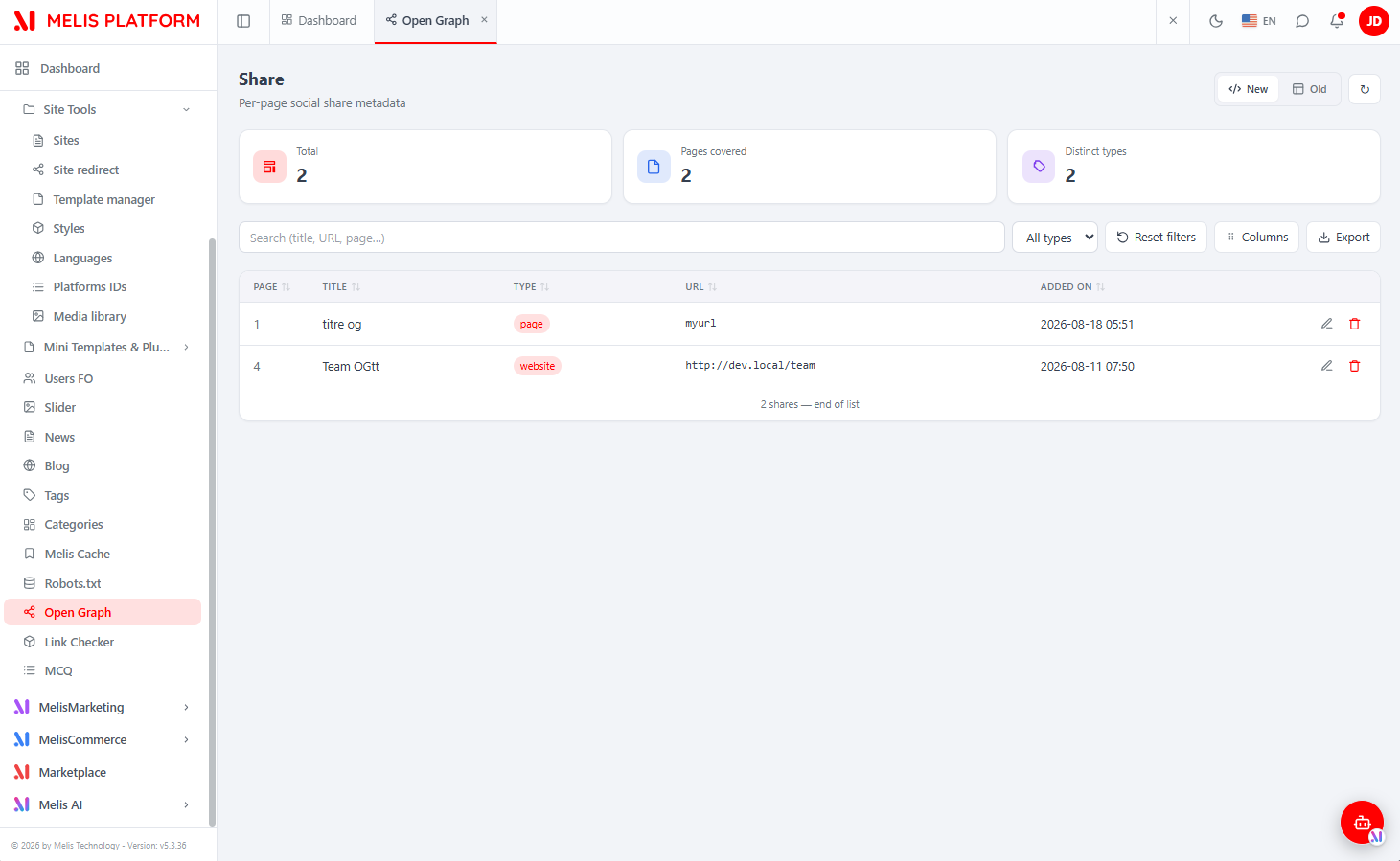Open Languages in sidebar

click(82, 258)
